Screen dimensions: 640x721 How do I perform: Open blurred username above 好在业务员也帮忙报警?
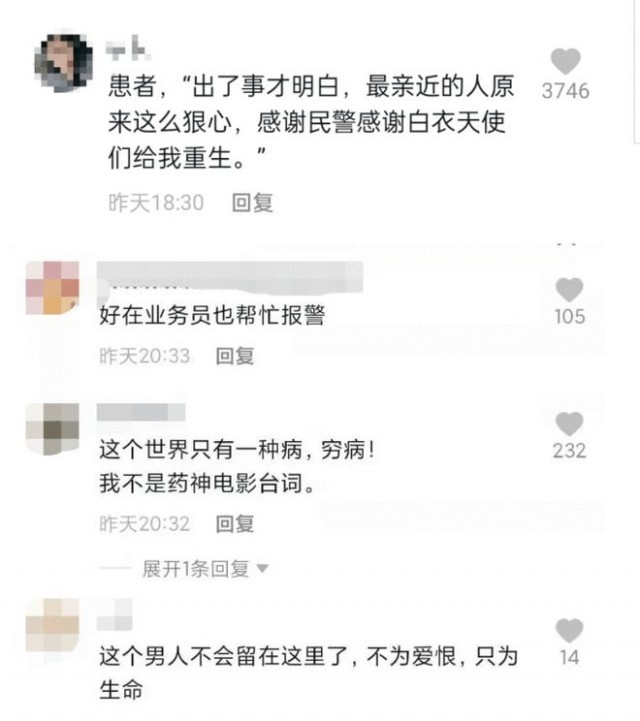[230, 276]
